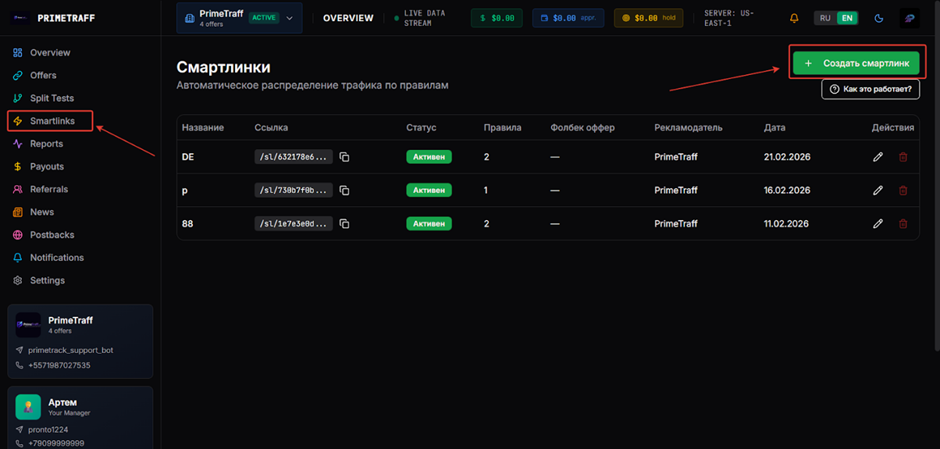Delete the 88 smartlink with trash icon
Viewport: 940px width, 449px height.
point(904,224)
